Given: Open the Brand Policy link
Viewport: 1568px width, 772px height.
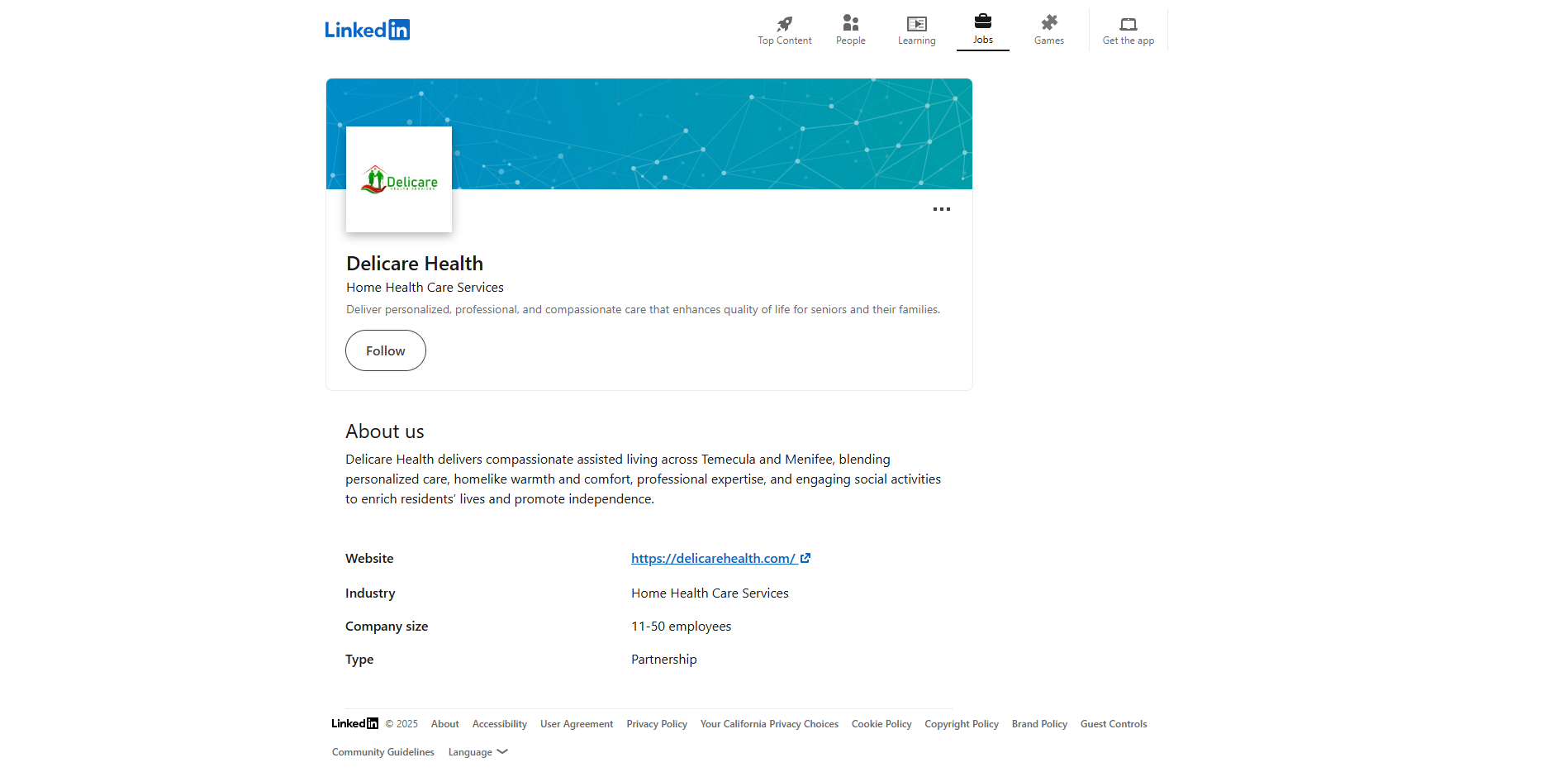Looking at the screenshot, I should point(1039,724).
